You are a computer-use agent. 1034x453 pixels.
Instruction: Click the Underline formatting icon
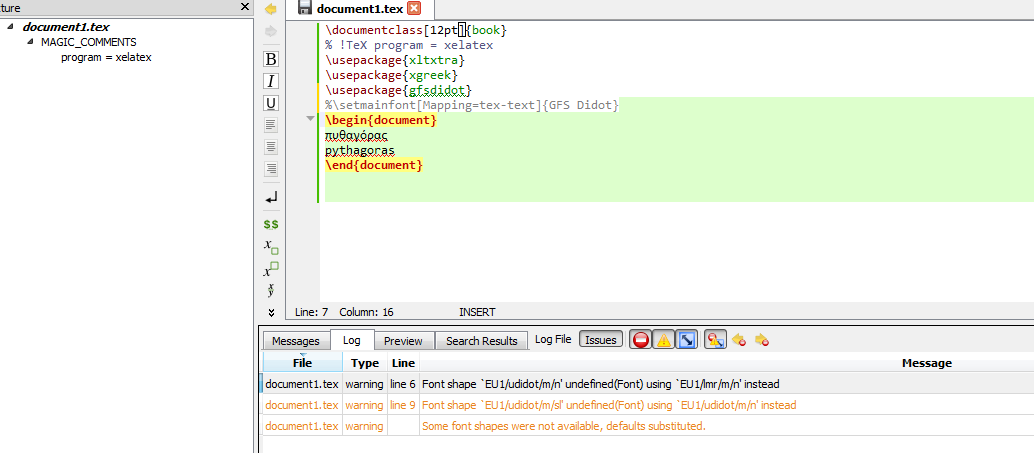point(270,103)
